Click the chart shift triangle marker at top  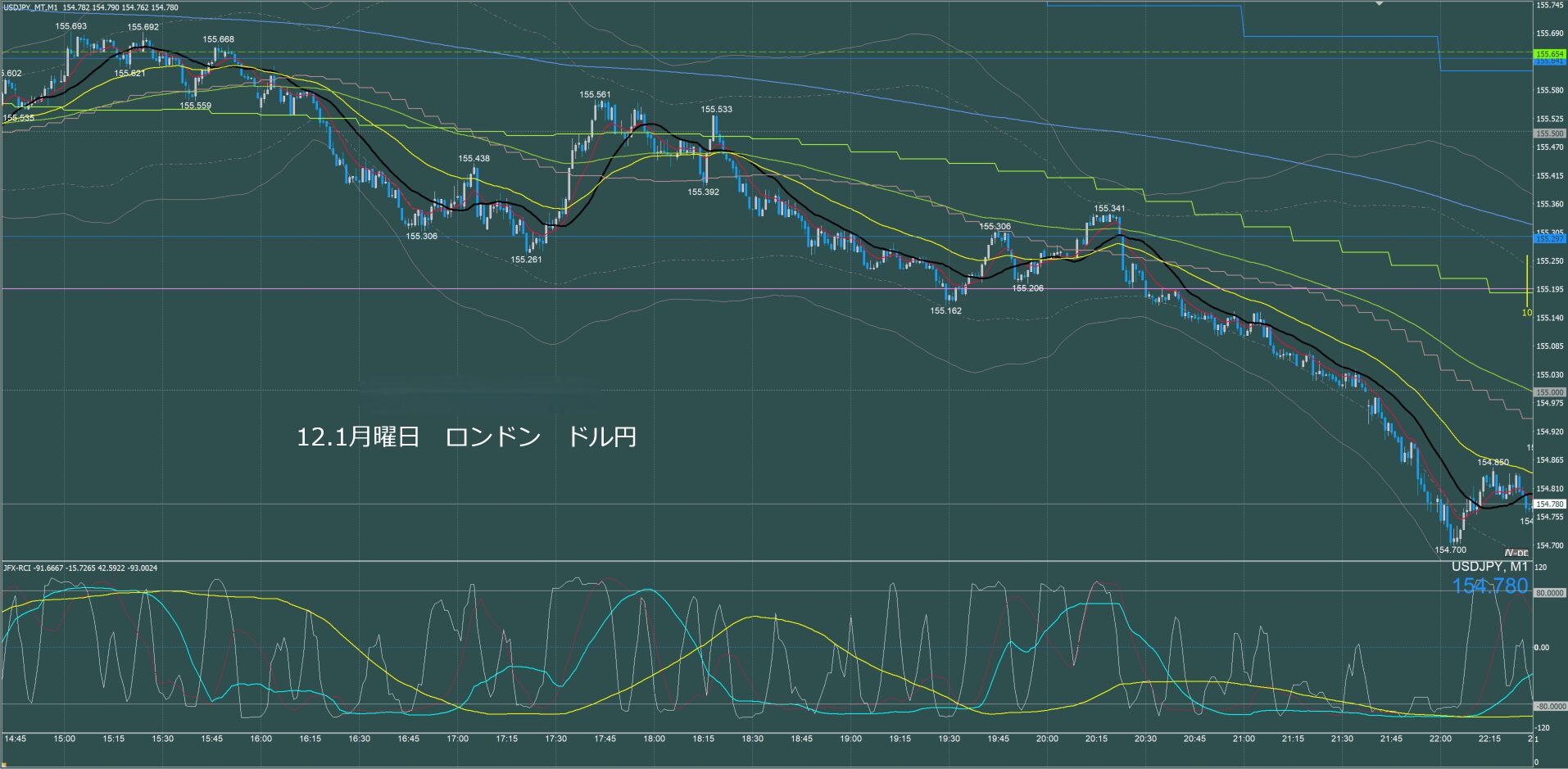[1379, 4]
